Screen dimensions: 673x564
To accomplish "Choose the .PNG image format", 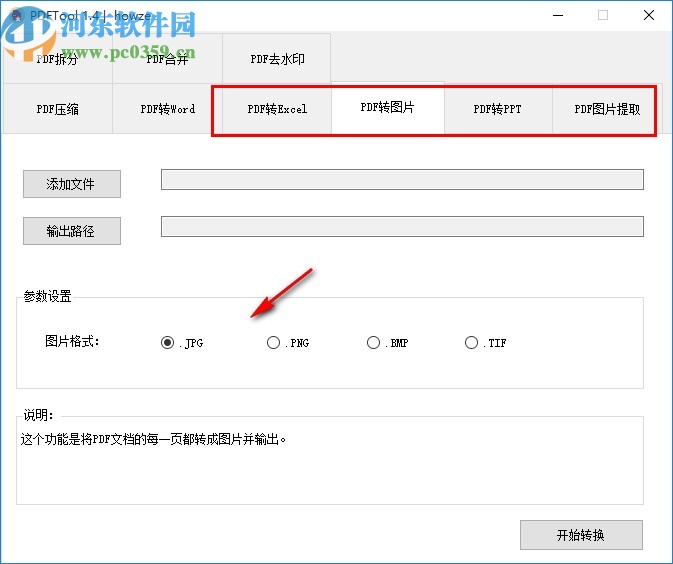I will point(288,343).
